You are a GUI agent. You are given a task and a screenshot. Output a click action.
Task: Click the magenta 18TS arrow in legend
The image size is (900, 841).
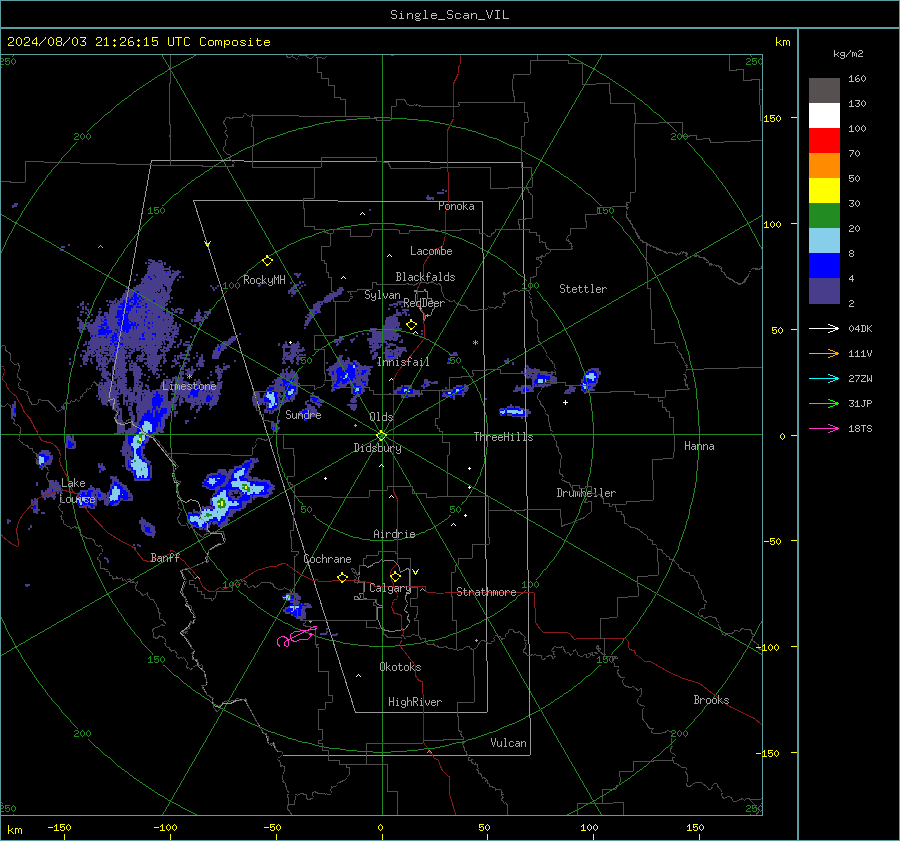tap(824, 428)
